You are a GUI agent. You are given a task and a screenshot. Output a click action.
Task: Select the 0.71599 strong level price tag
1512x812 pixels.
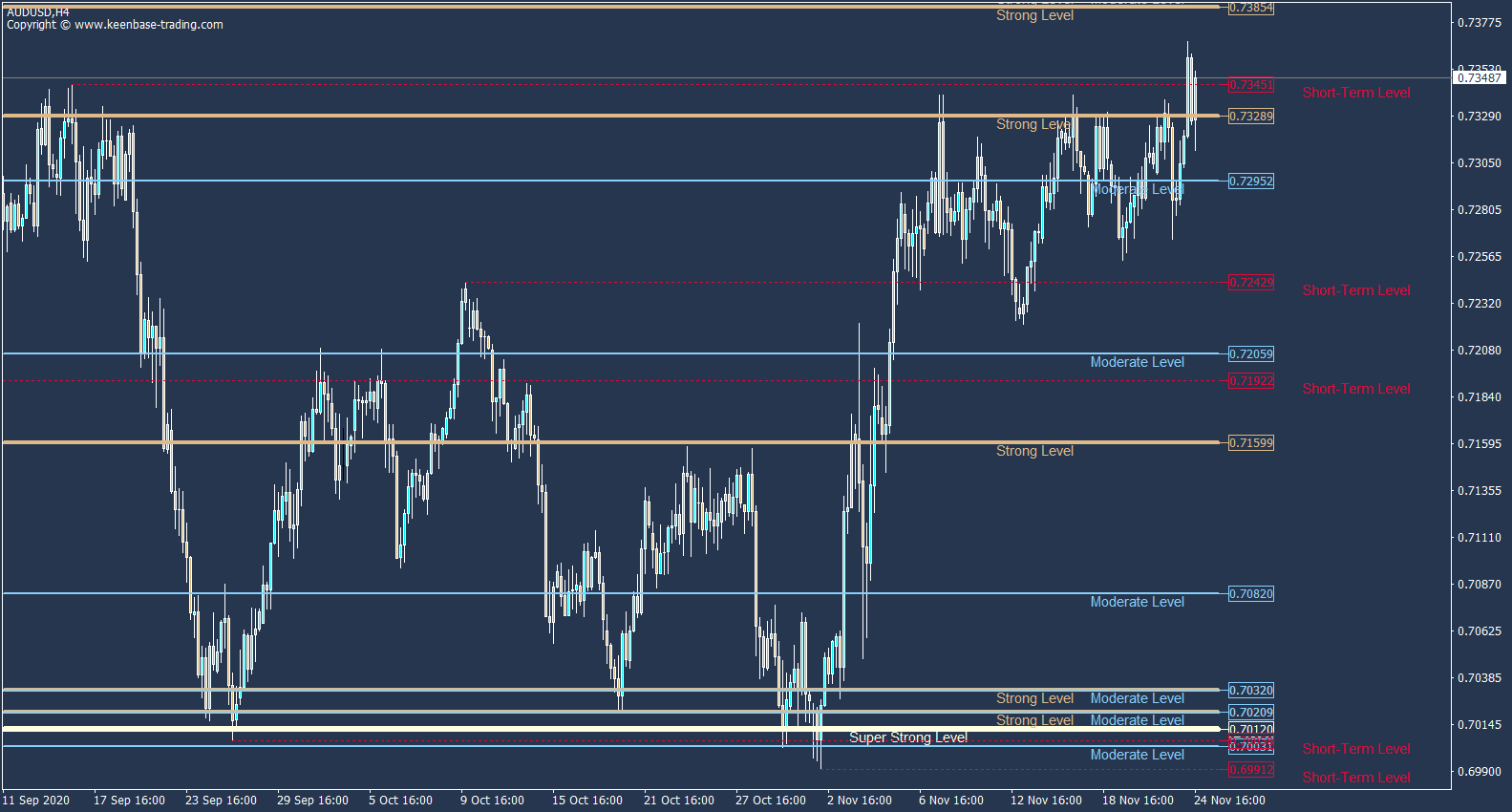click(x=1250, y=443)
